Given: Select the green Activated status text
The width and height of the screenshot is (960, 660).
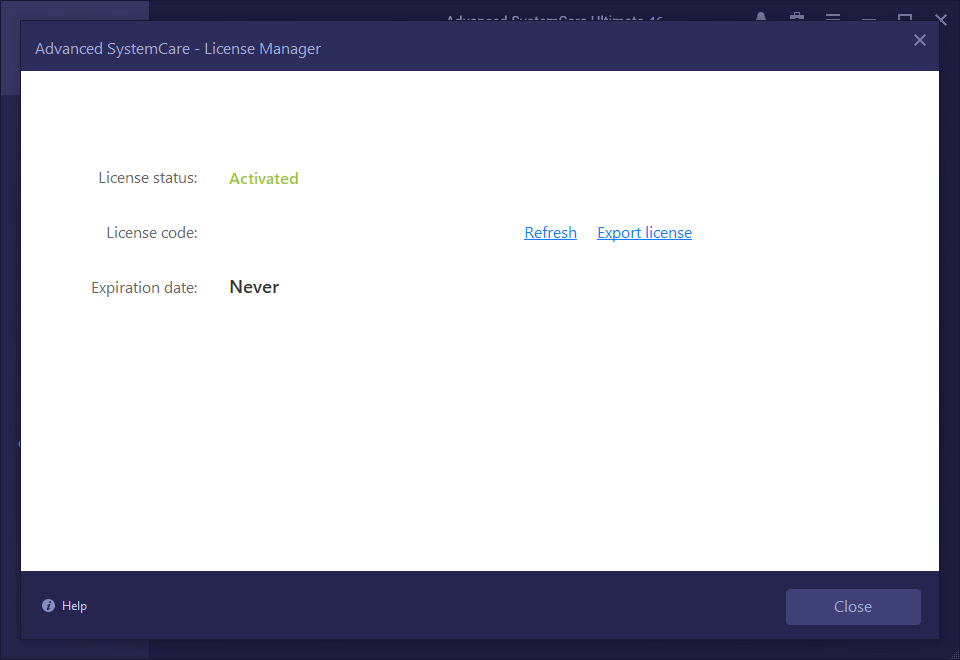Looking at the screenshot, I should (263, 178).
